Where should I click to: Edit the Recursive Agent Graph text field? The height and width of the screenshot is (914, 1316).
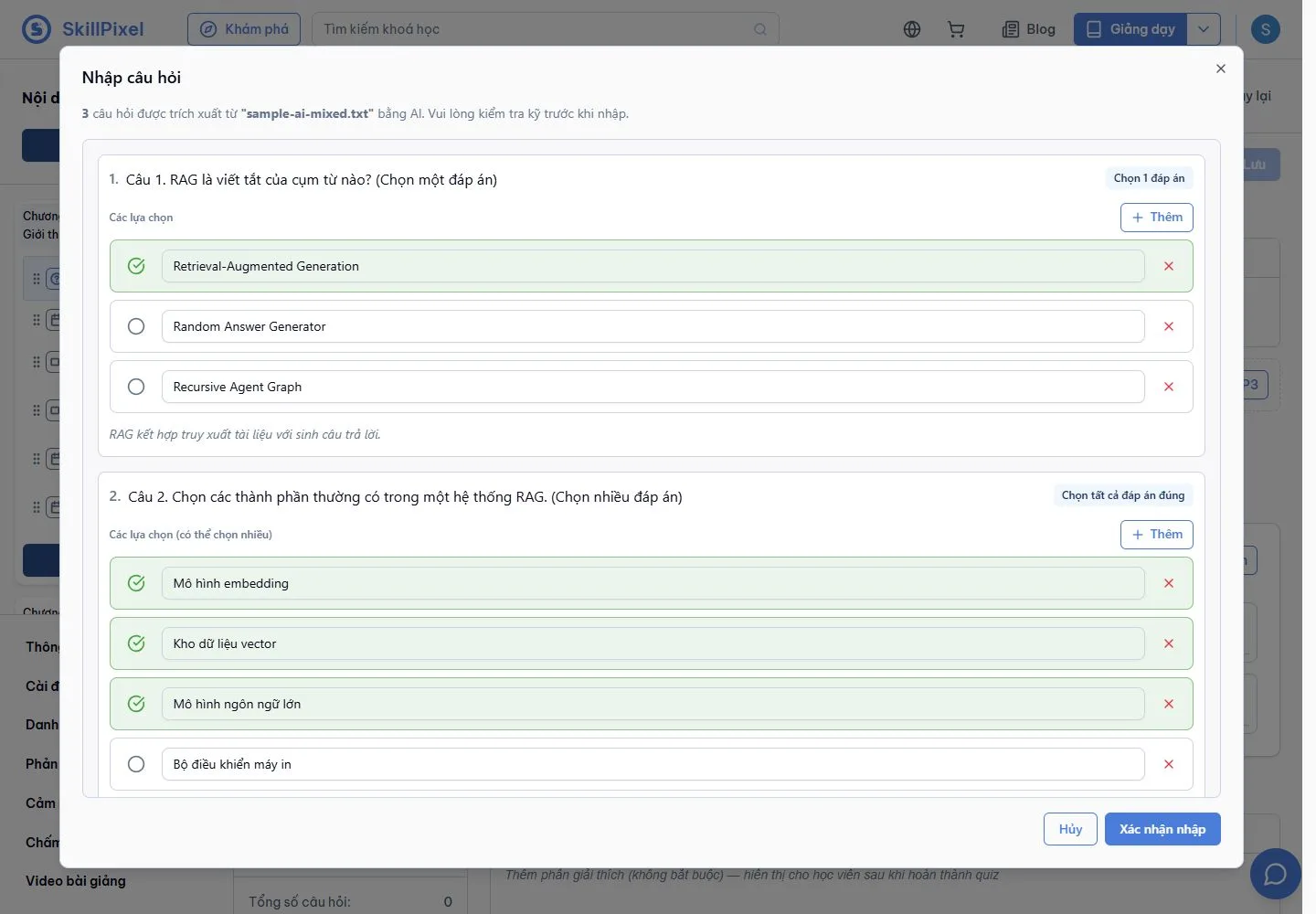coord(653,387)
